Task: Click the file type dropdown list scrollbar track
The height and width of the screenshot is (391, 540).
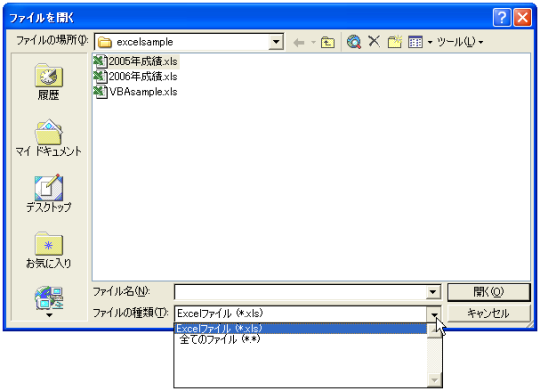Action: (434, 356)
